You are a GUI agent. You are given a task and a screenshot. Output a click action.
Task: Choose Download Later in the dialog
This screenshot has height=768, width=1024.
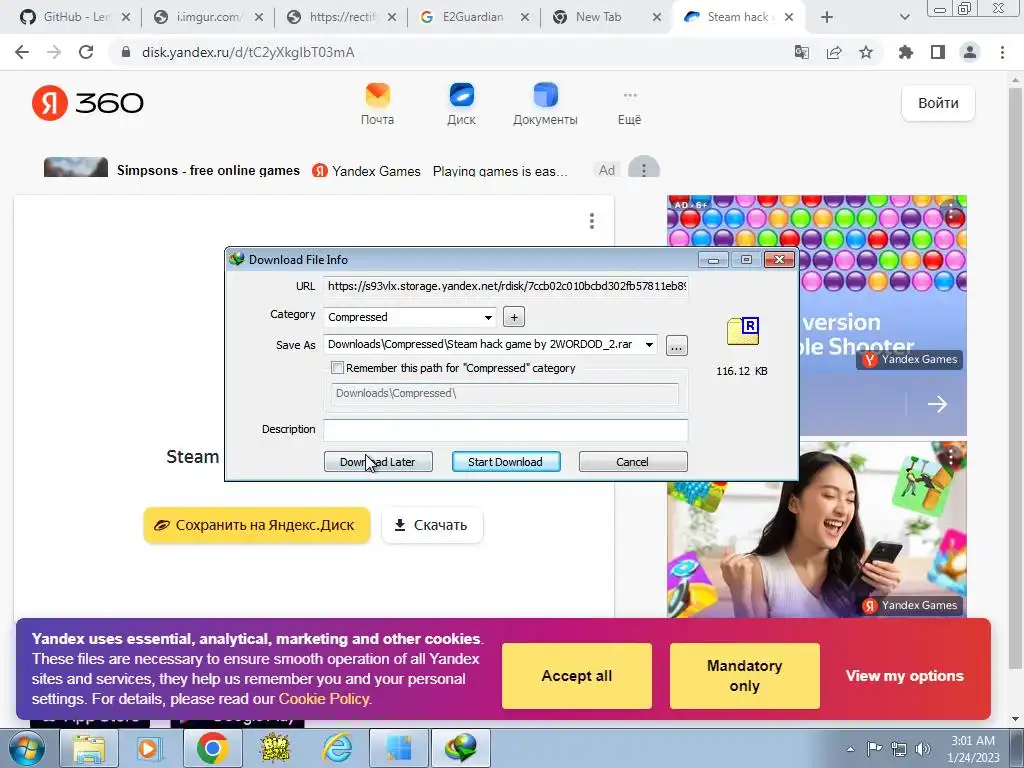click(378, 462)
